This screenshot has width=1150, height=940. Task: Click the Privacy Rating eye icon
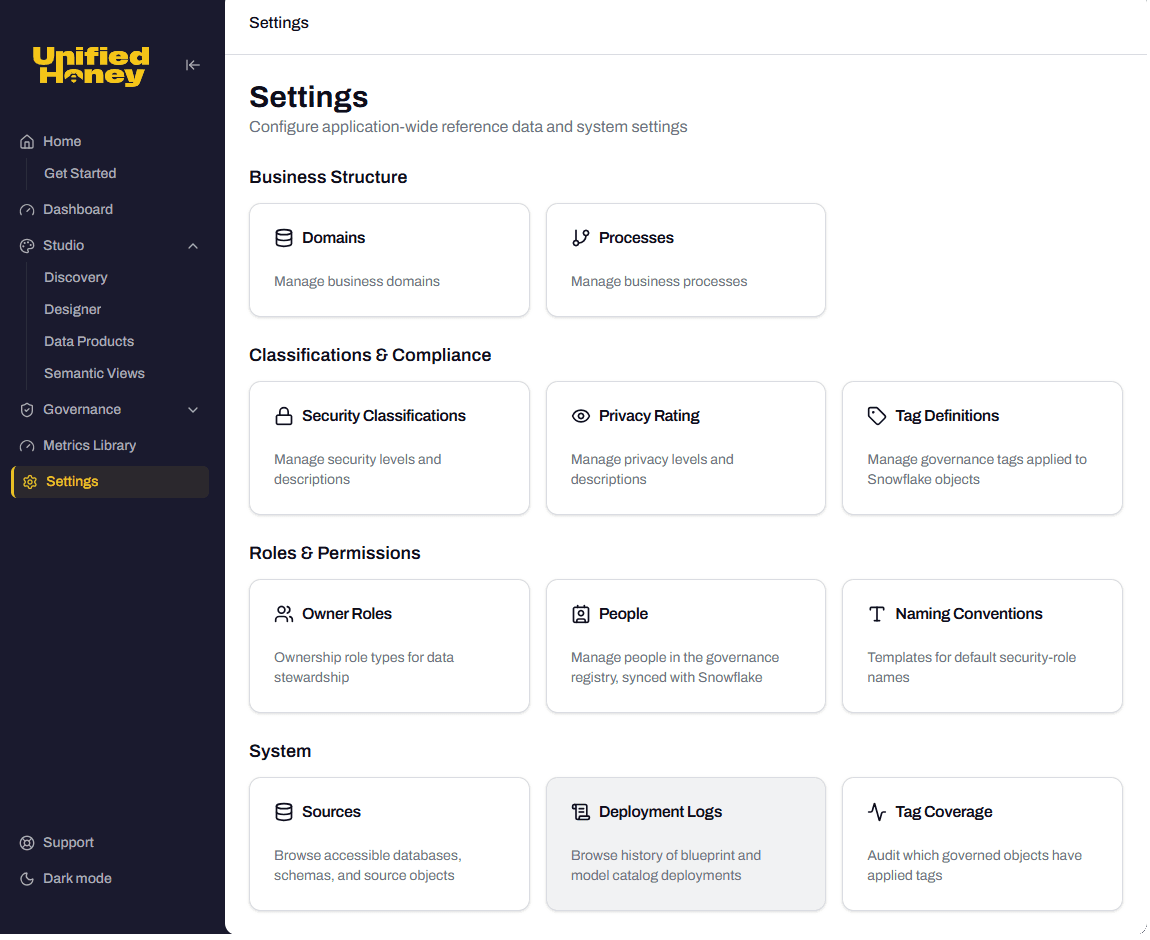click(581, 416)
